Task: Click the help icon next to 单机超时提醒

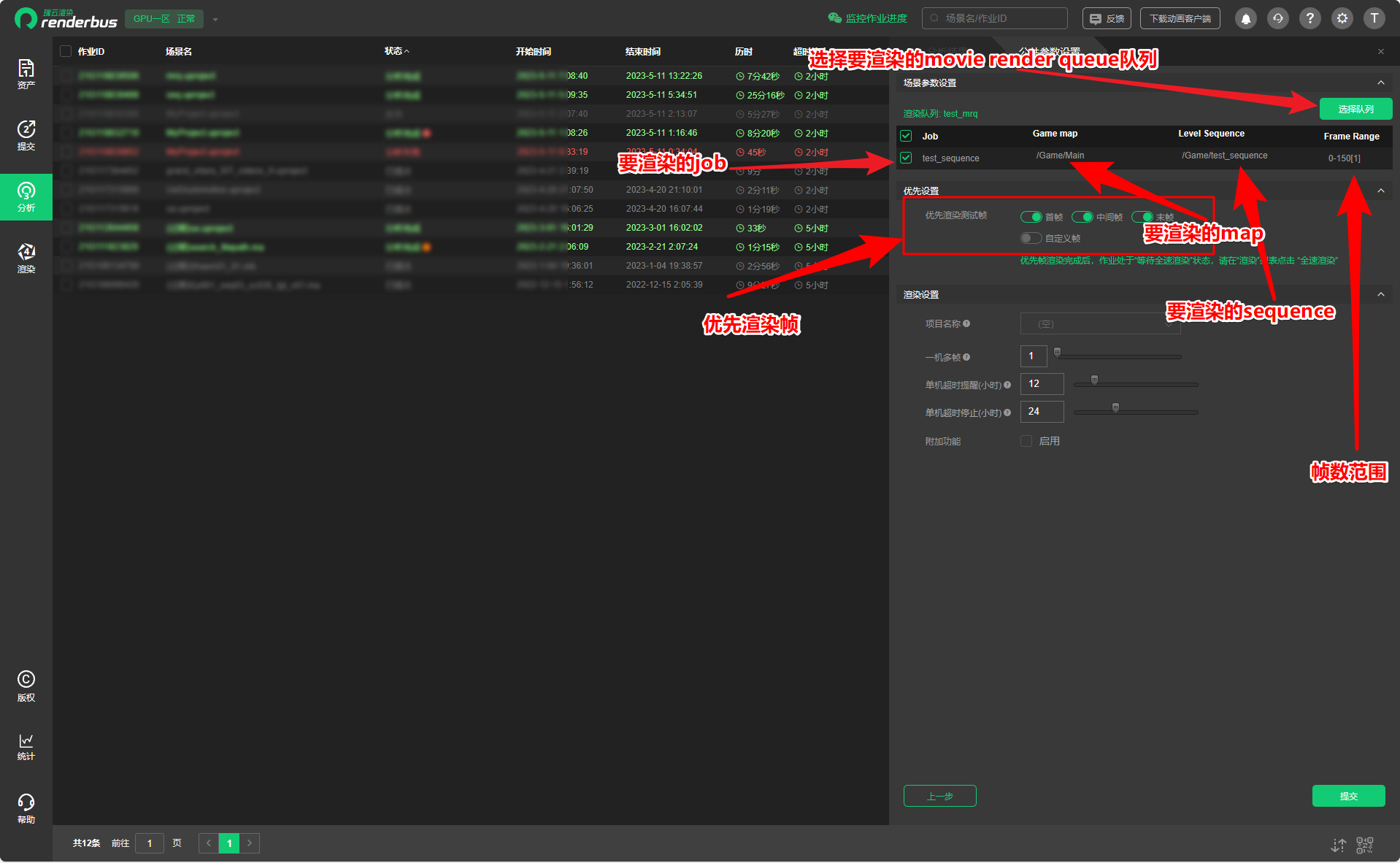Action: tap(1007, 385)
